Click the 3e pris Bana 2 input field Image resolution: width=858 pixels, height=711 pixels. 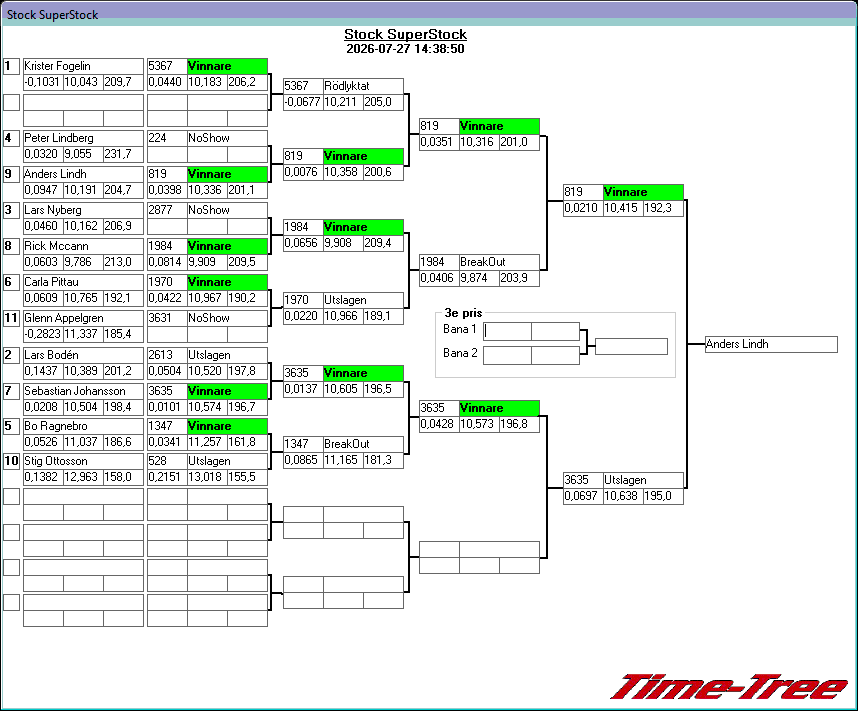507,355
